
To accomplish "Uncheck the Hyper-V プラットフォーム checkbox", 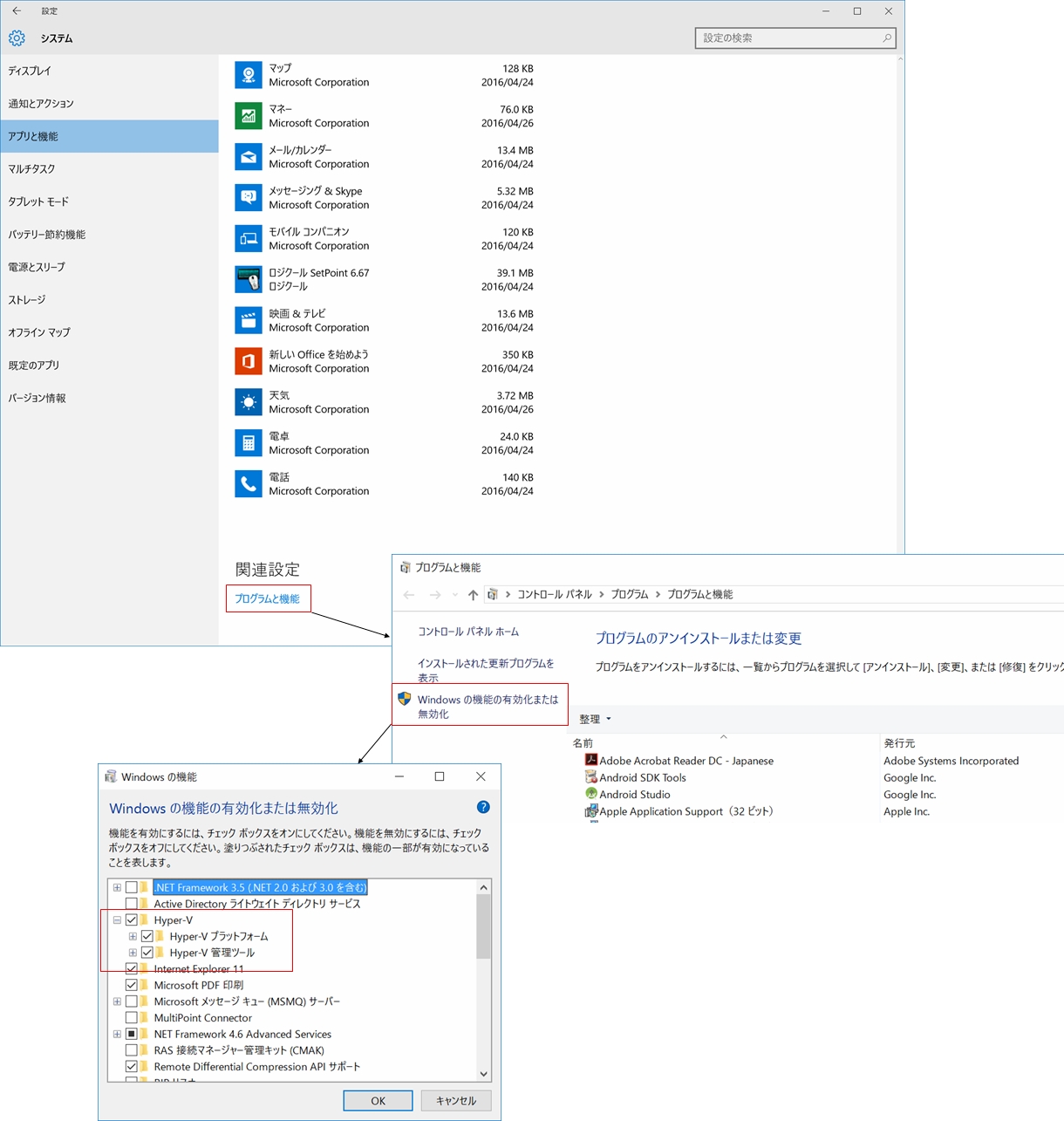I will click(x=147, y=936).
